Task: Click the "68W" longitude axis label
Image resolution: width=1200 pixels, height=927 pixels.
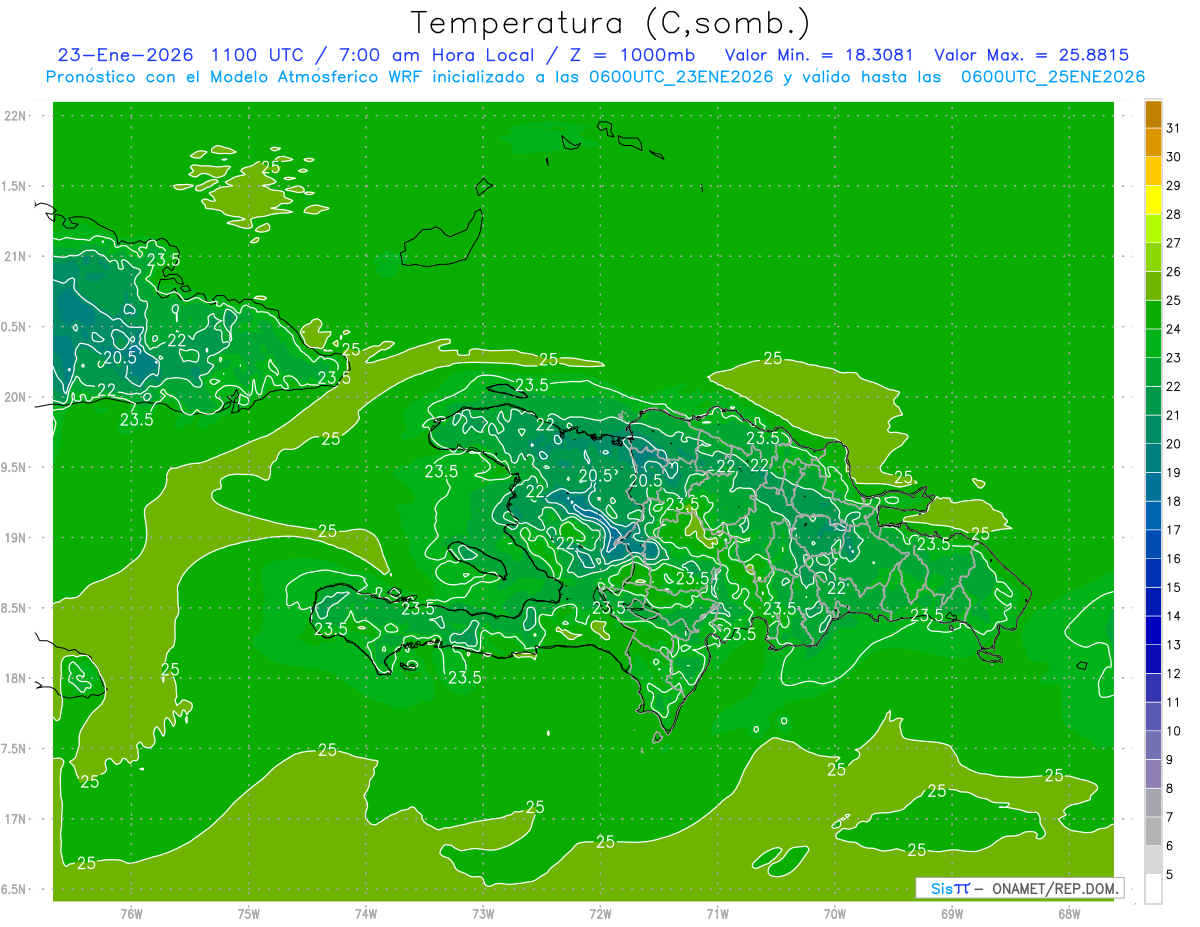Action: (x=1069, y=914)
